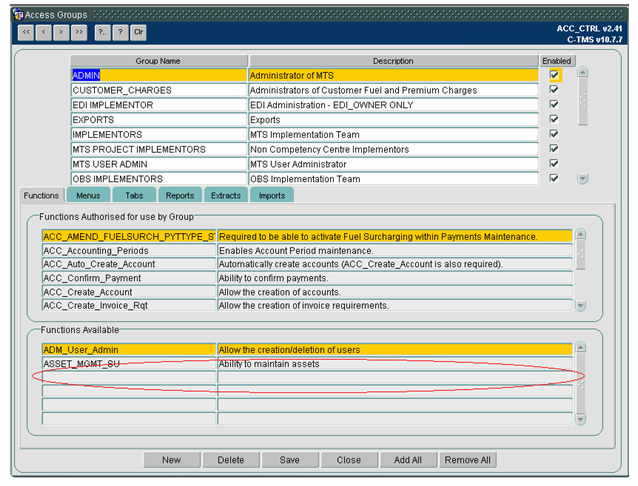Select ACC_AMEND_FUELSURCH_PYTTYPE authorised function
The width and height of the screenshot is (638, 486).
(129, 236)
